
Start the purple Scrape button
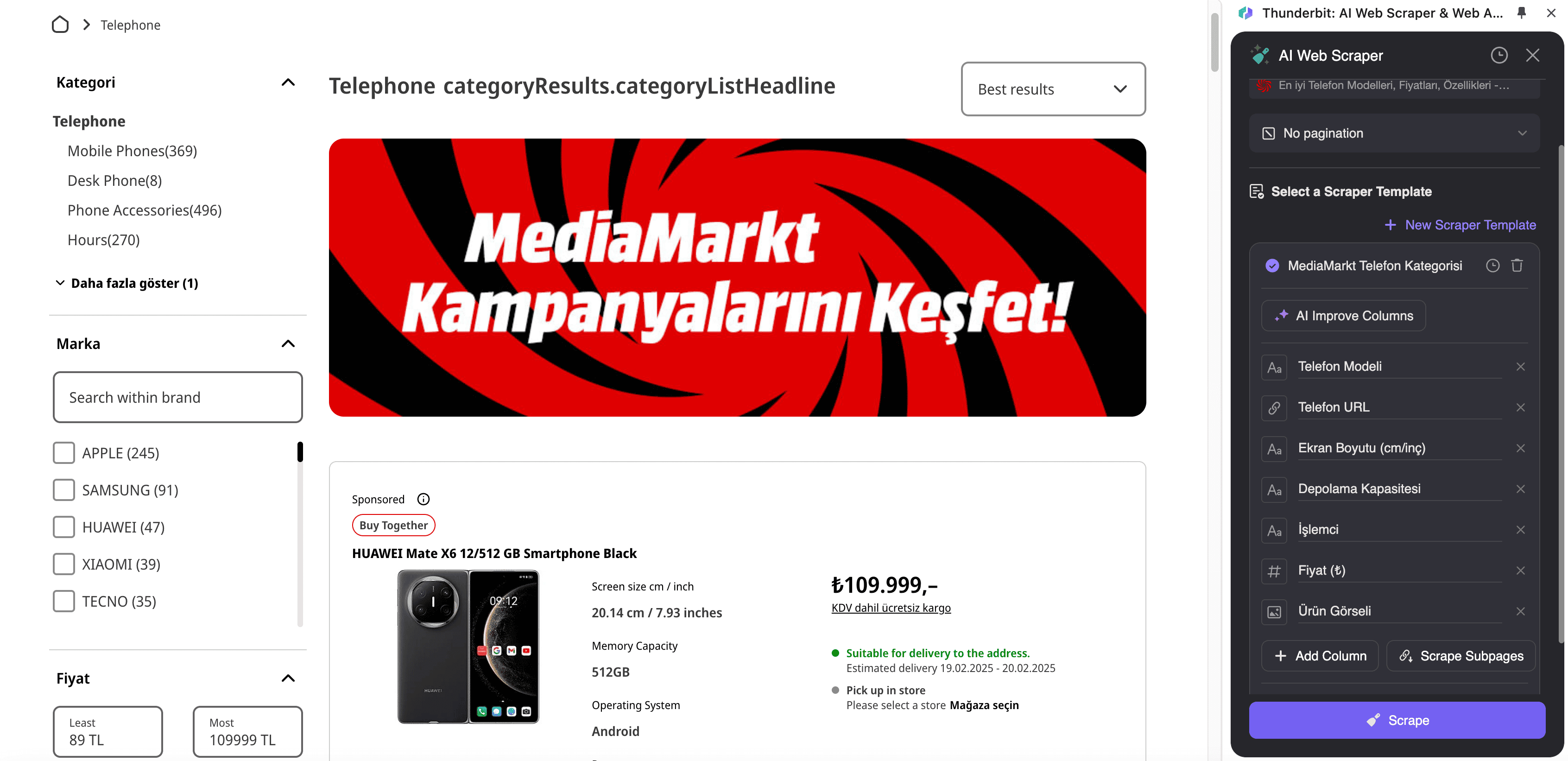(1397, 720)
